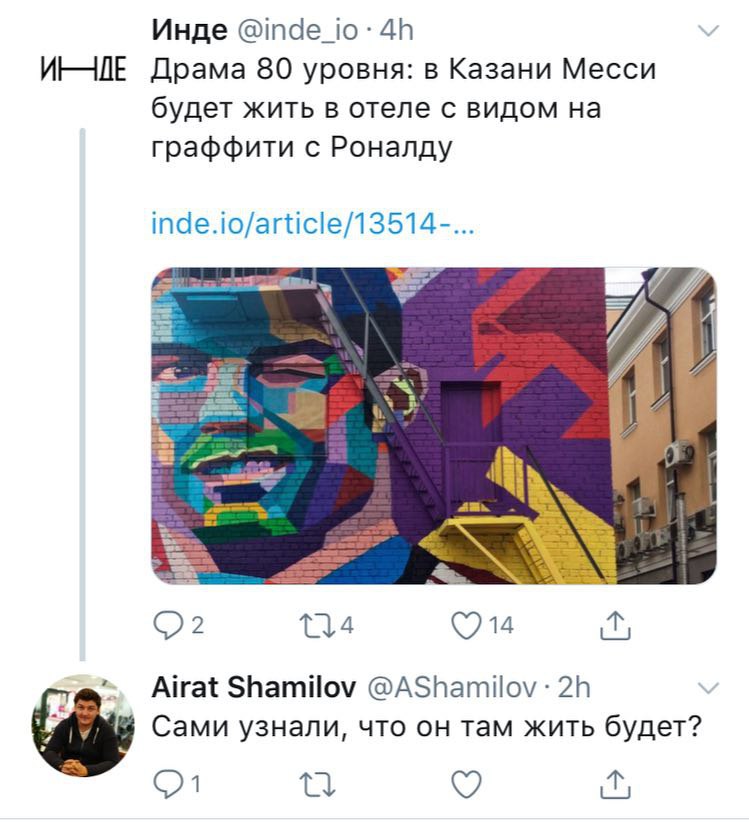
Task: Expand options chevron on Airat's reply
Action: click(709, 688)
